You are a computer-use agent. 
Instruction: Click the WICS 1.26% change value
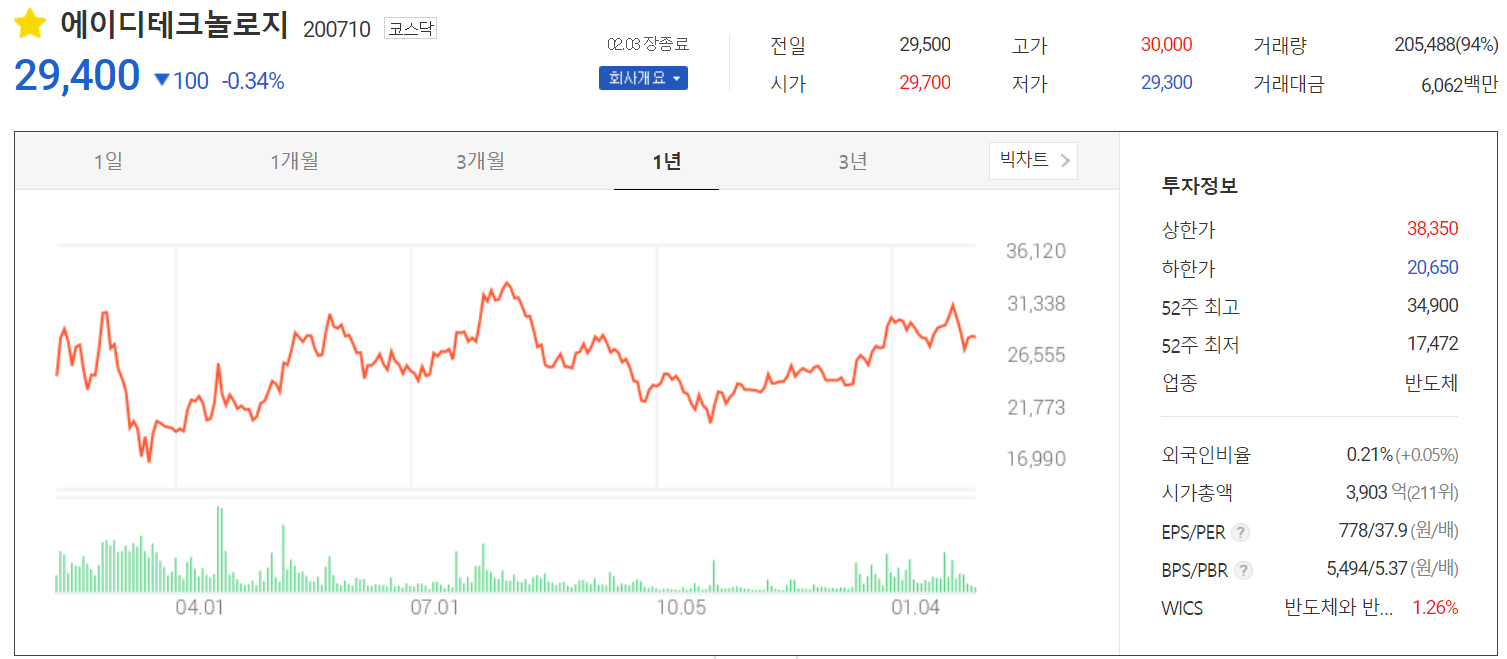point(1435,608)
